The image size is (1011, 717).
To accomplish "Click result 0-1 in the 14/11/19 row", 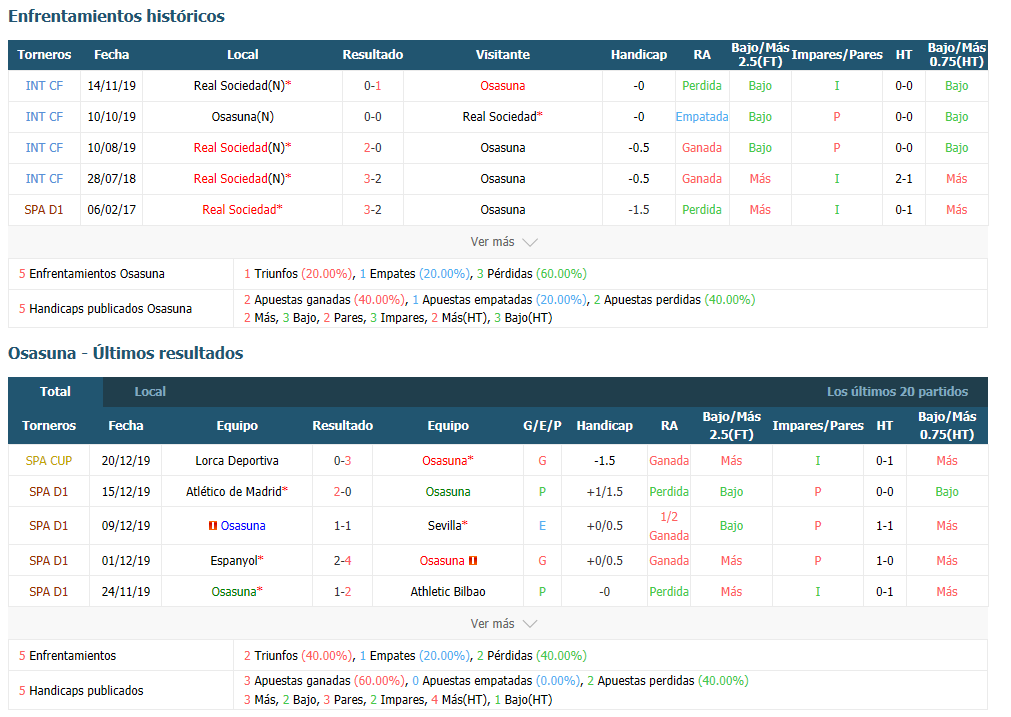I will tap(373, 86).
